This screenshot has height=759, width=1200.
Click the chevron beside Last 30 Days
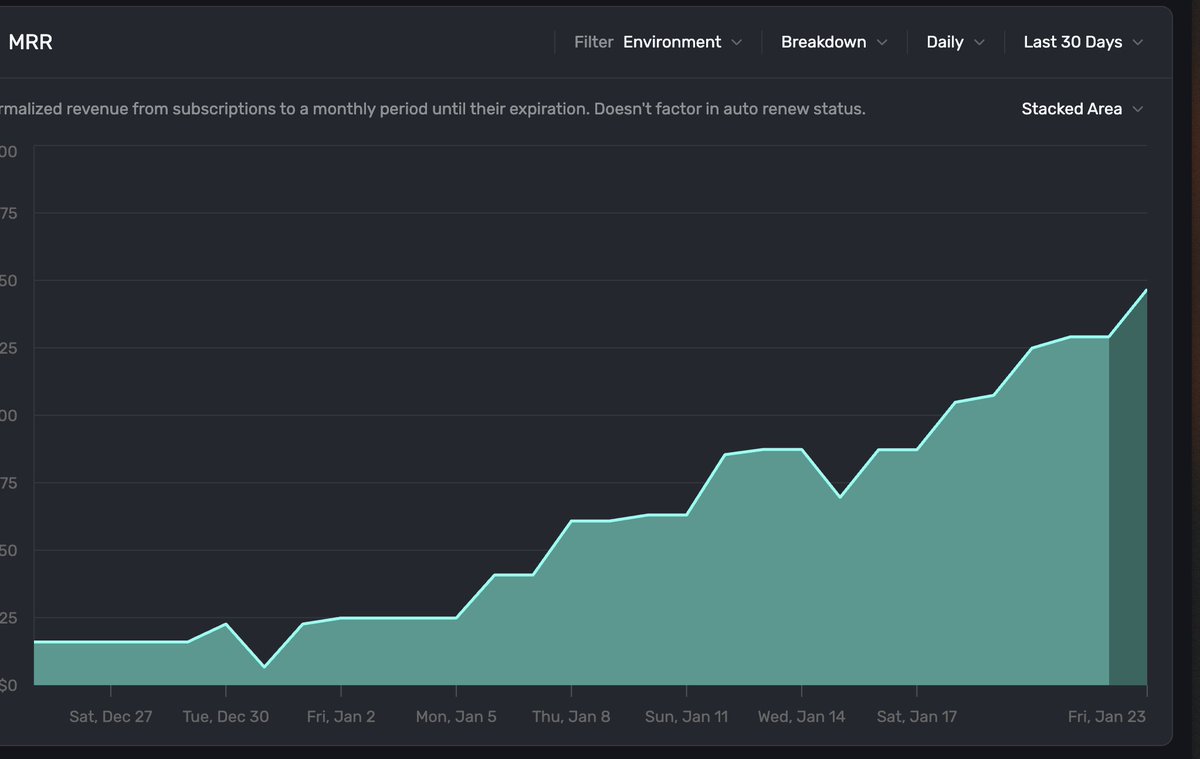(x=1138, y=42)
